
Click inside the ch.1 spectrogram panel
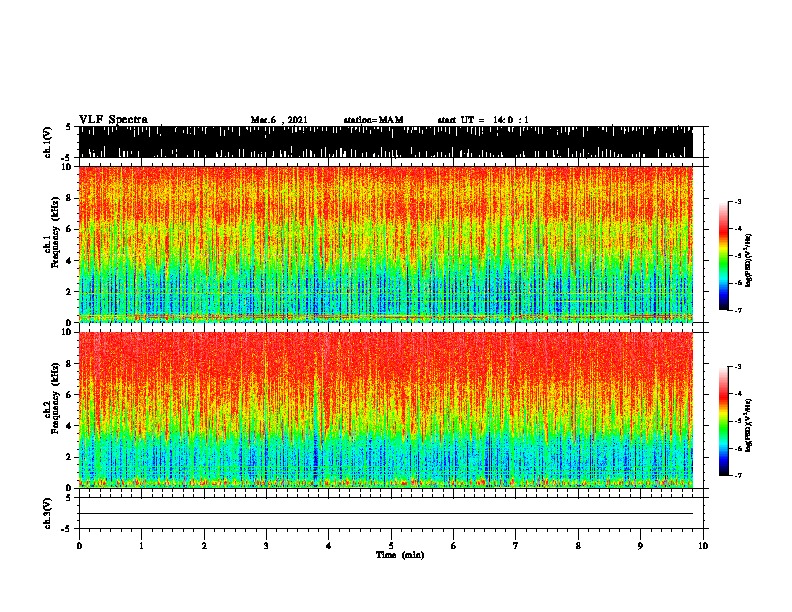pos(385,244)
